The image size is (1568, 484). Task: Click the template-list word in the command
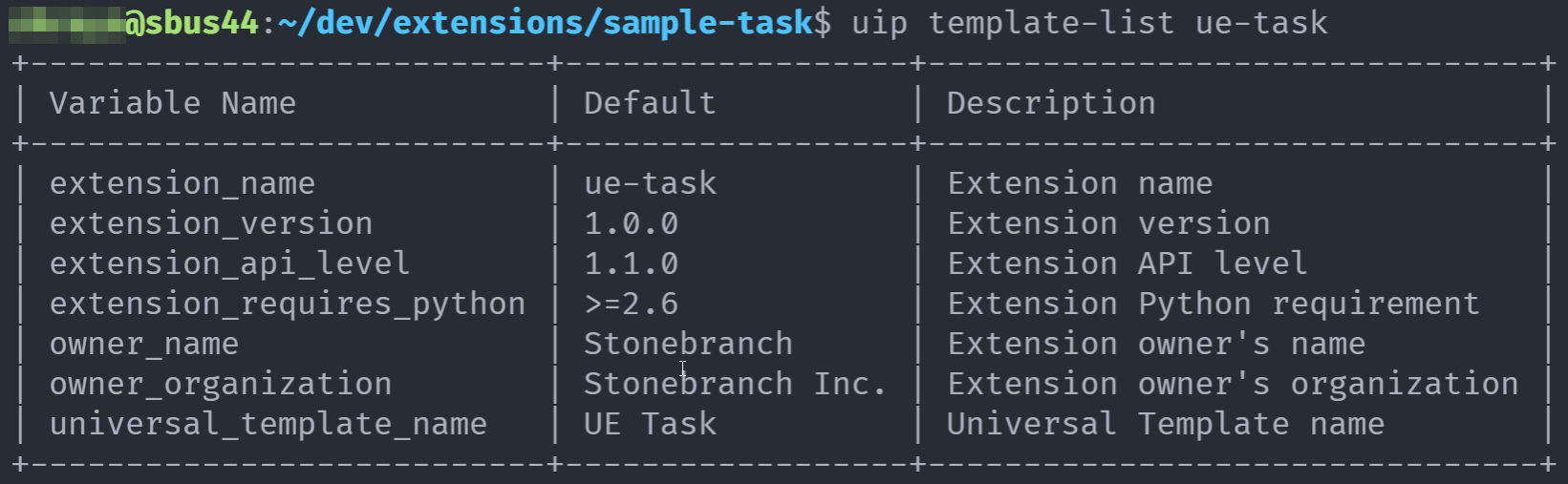coord(1051,23)
